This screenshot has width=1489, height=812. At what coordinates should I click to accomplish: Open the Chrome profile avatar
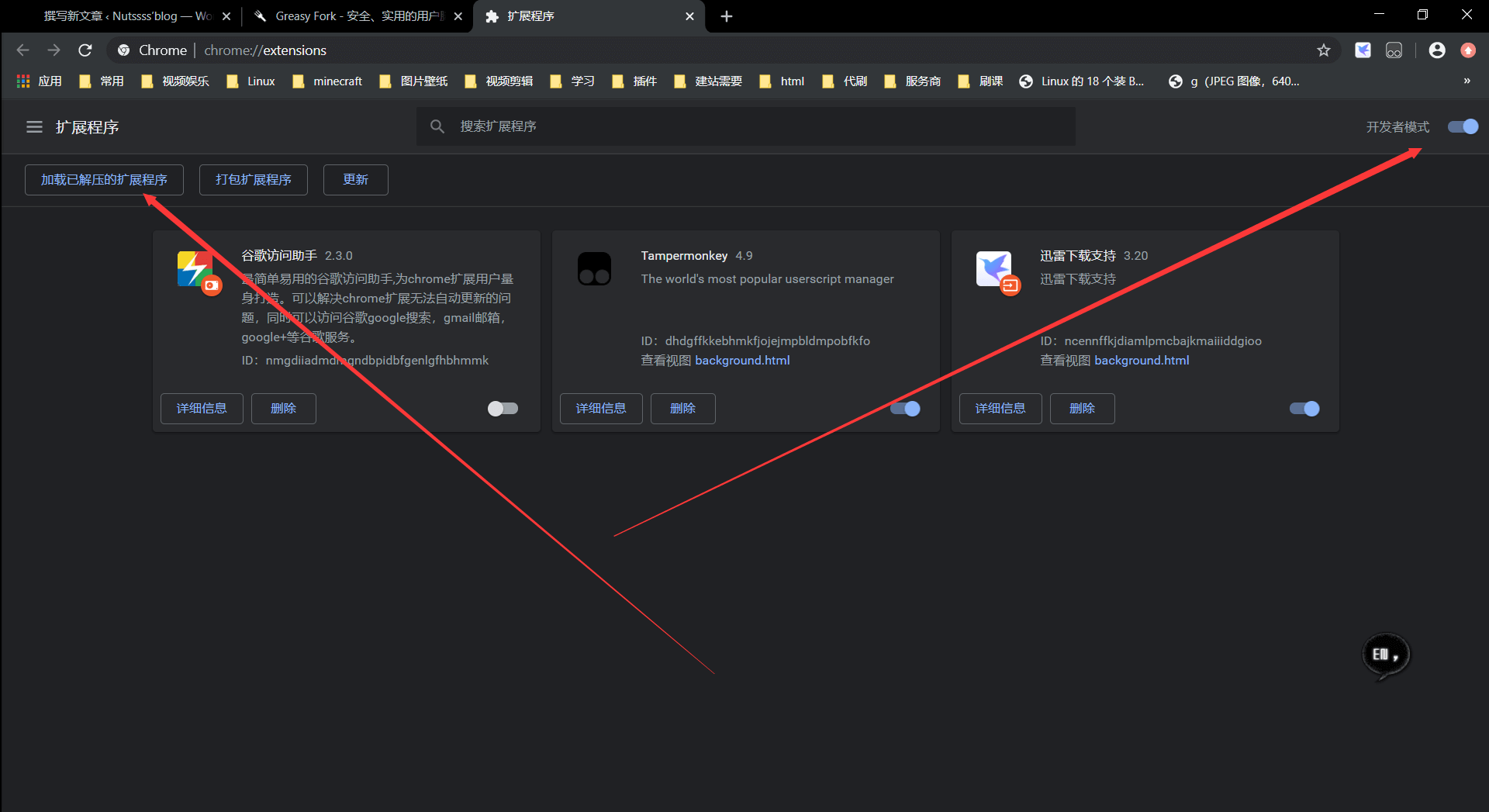pyautogui.click(x=1437, y=50)
